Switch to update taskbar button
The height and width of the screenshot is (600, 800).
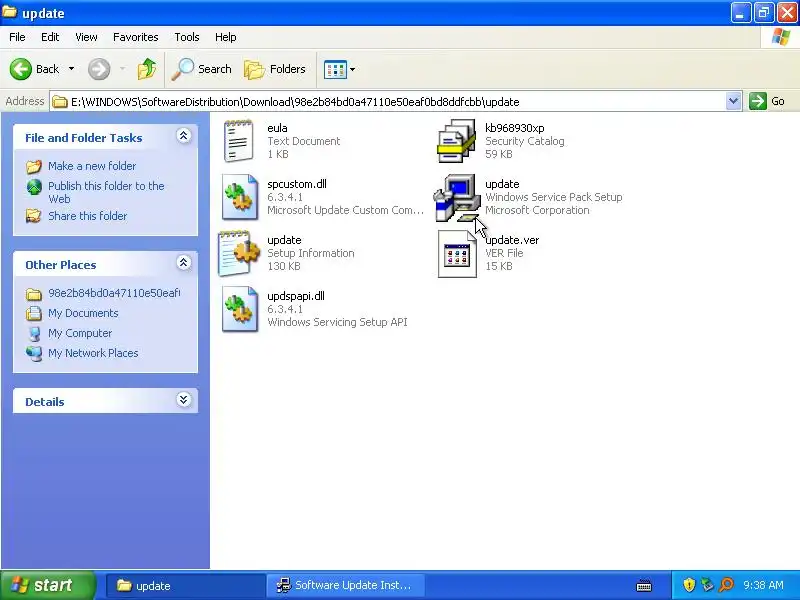[x=185, y=585]
